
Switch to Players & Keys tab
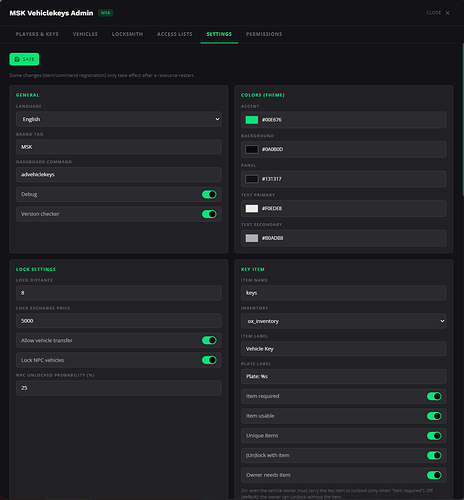click(37, 34)
